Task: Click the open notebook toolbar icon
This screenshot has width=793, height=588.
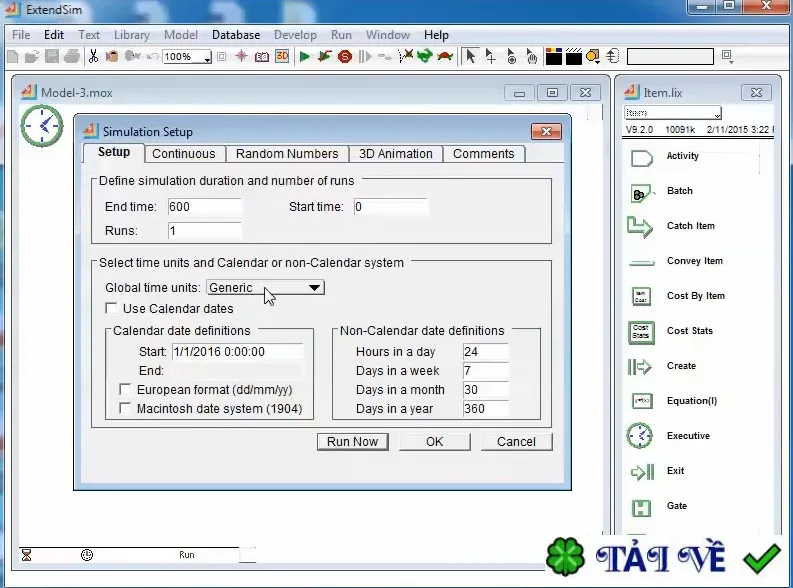Action: pos(261,57)
